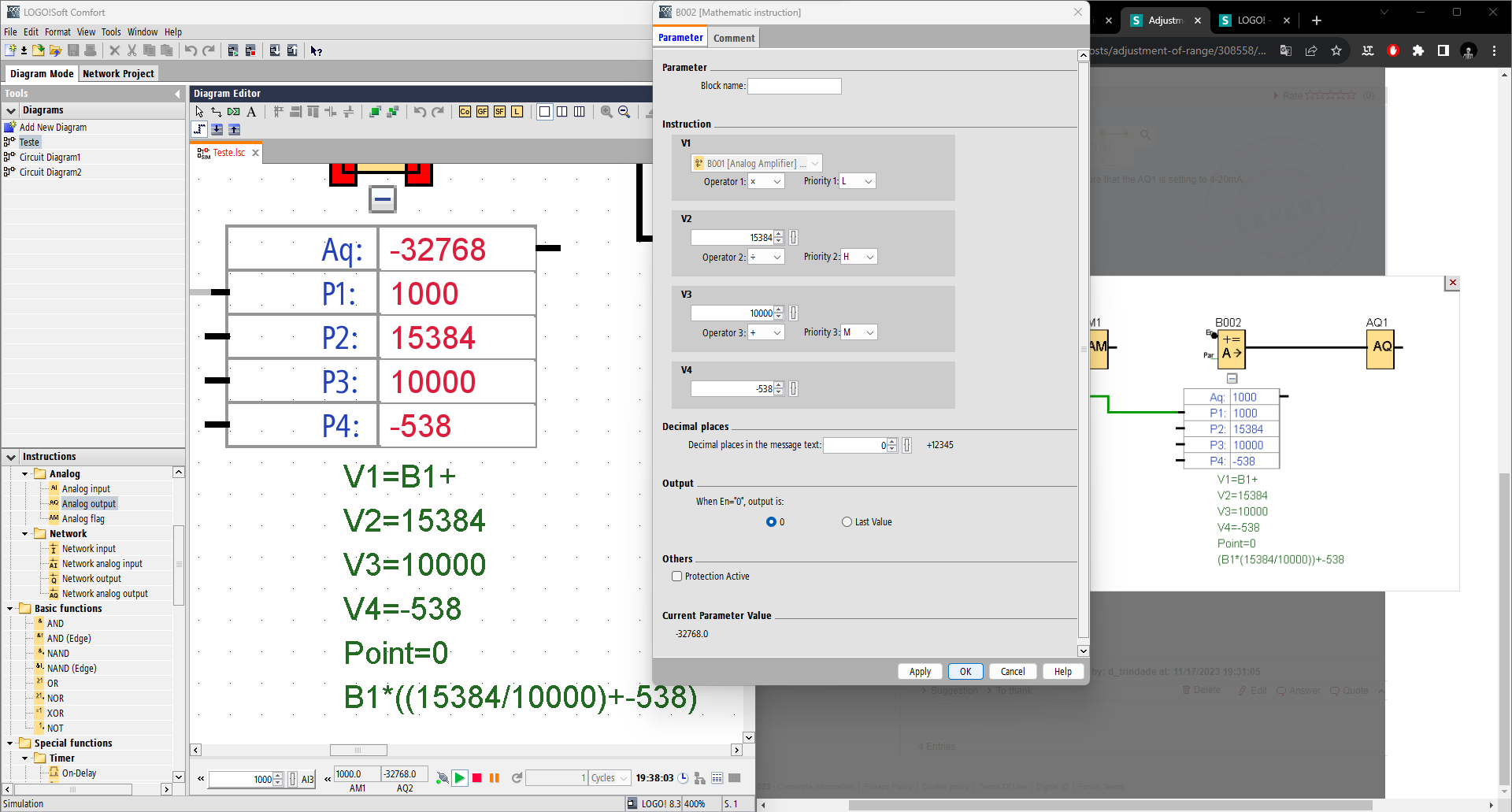Image resolution: width=1512 pixels, height=812 pixels.
Task: Click the Help button in dialog
Action: pos(1063,672)
